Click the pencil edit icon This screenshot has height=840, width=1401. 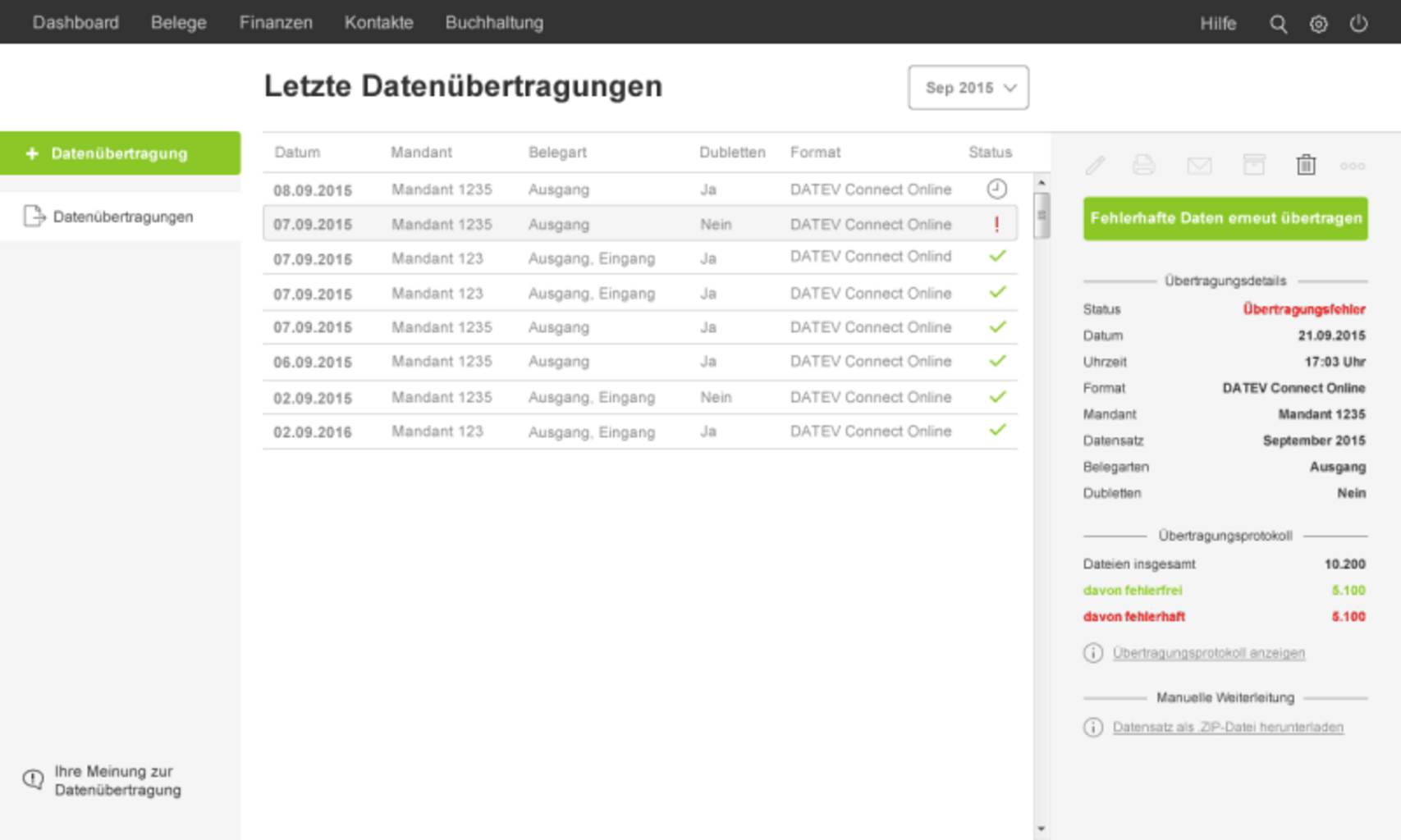1095,166
